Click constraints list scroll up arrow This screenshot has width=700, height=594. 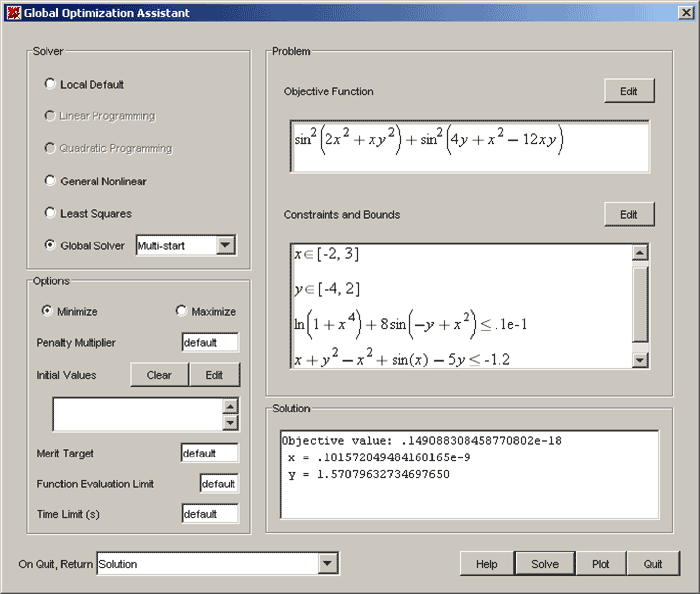point(640,253)
